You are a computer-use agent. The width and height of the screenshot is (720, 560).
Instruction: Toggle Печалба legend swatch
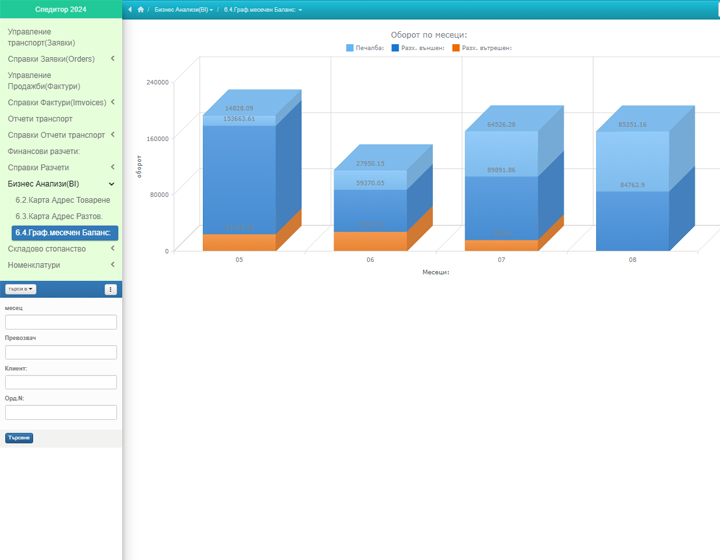(x=349, y=48)
